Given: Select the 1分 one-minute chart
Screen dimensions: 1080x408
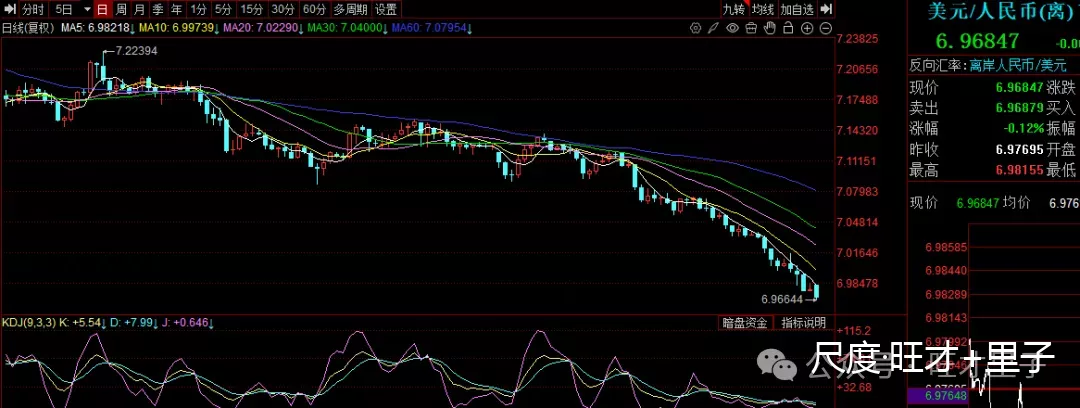Looking at the screenshot, I should 199,9.
